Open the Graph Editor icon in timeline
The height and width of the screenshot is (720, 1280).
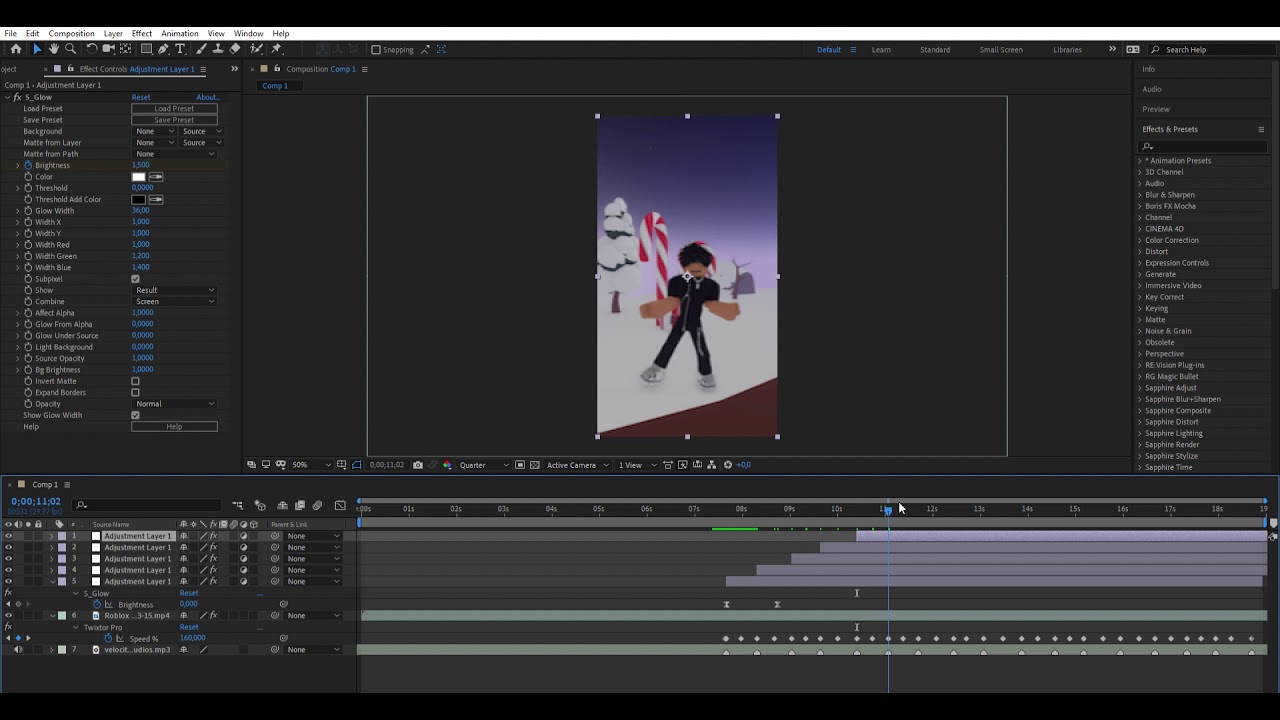click(x=340, y=506)
